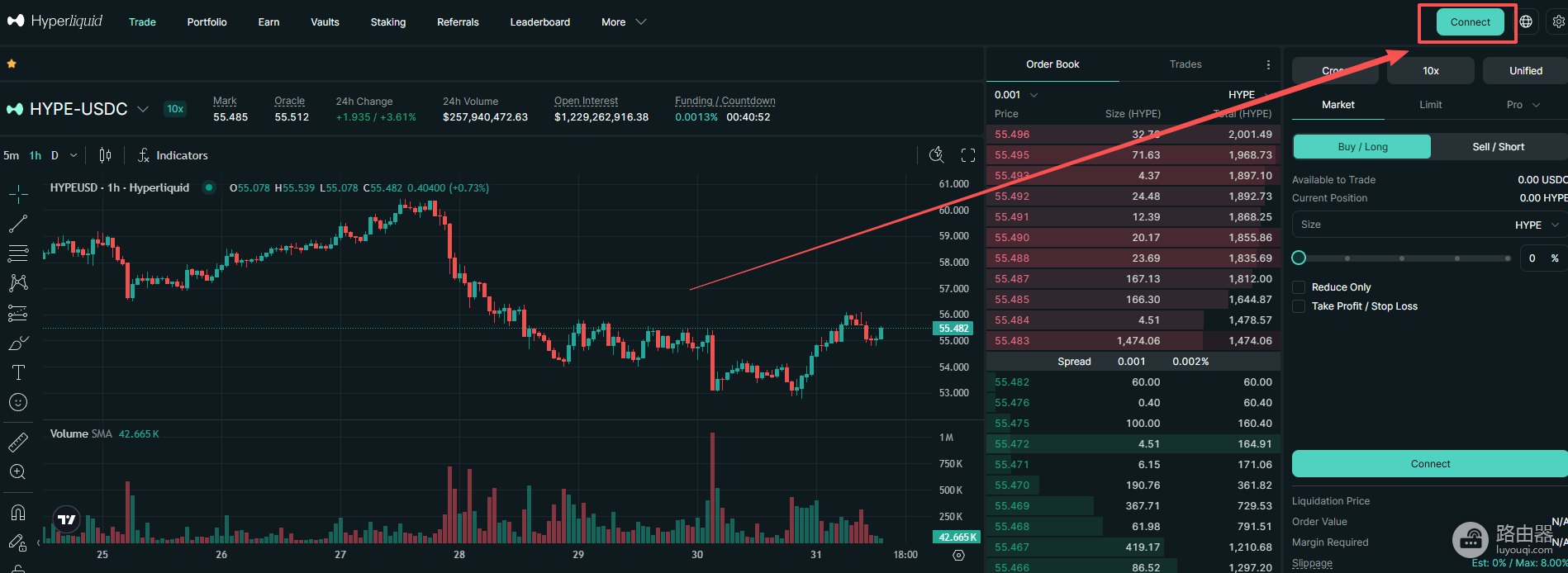Open the Portfolio page

coord(207,22)
